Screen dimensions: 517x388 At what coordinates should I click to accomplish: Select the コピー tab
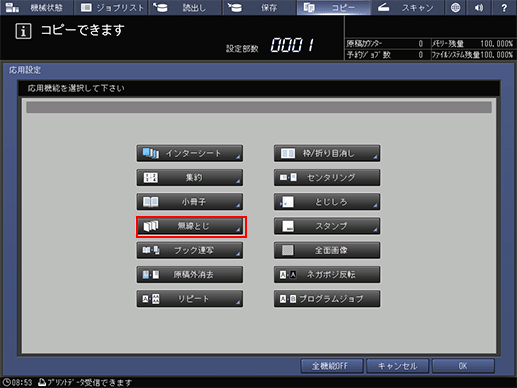(x=333, y=7)
